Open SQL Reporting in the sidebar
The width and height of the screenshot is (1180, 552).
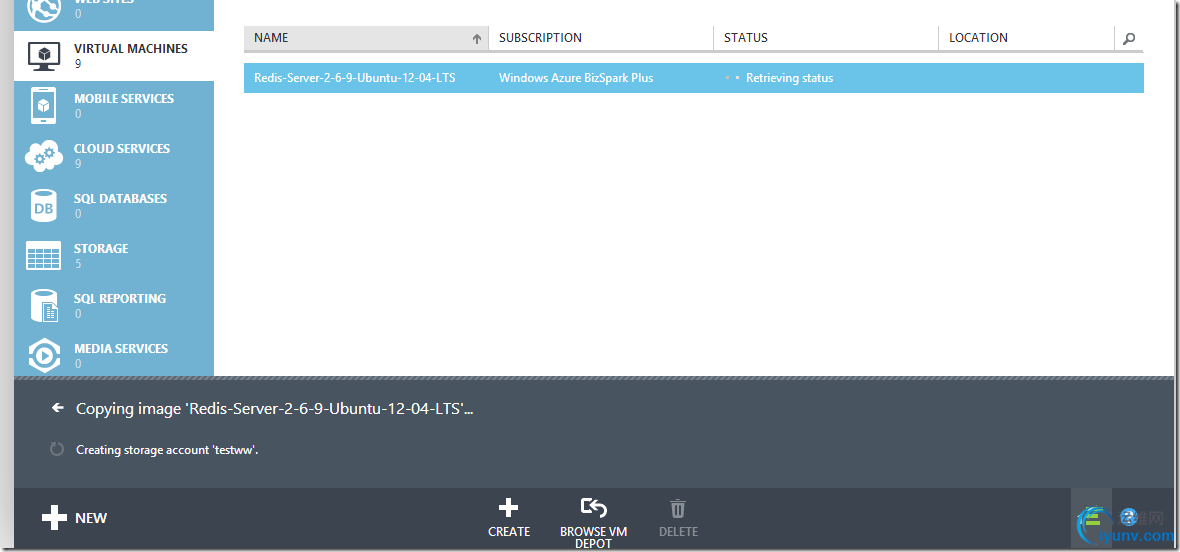tap(114, 306)
